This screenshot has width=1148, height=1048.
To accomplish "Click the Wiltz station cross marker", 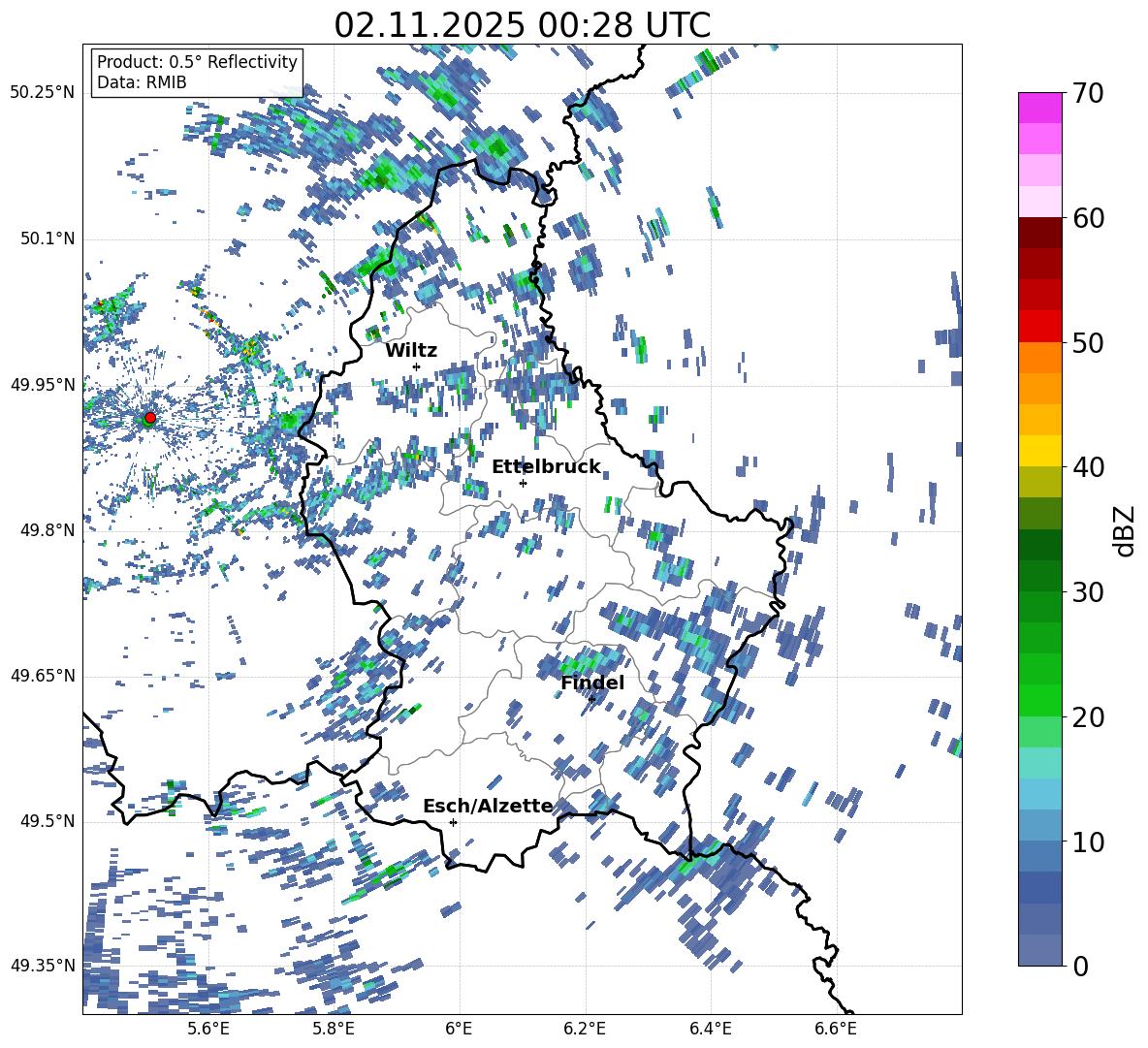I will pos(416,366).
